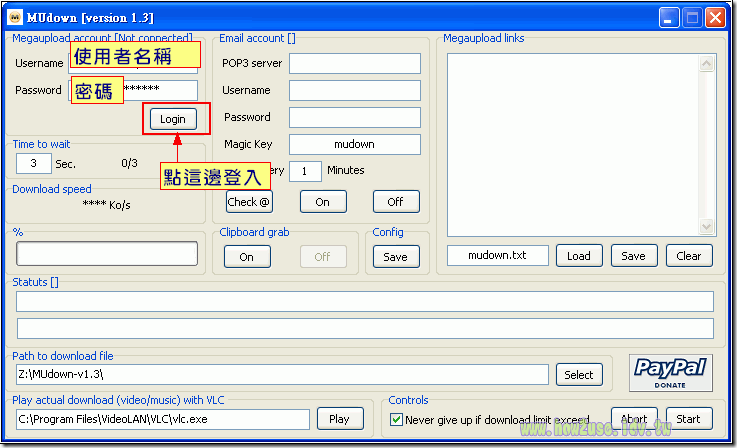The image size is (737, 448).
Task: Set the Time to wait seconds field
Action: [x=33, y=163]
